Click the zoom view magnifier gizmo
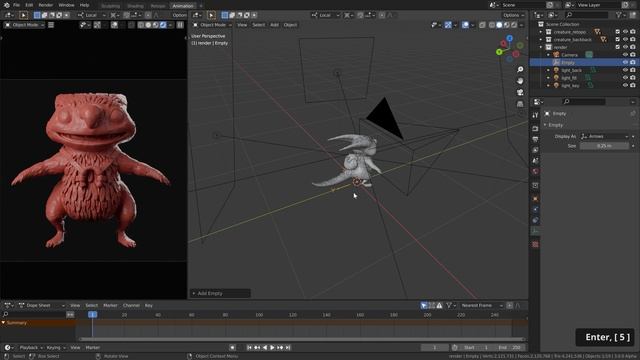This screenshot has height=360, width=640. [x=520, y=69]
